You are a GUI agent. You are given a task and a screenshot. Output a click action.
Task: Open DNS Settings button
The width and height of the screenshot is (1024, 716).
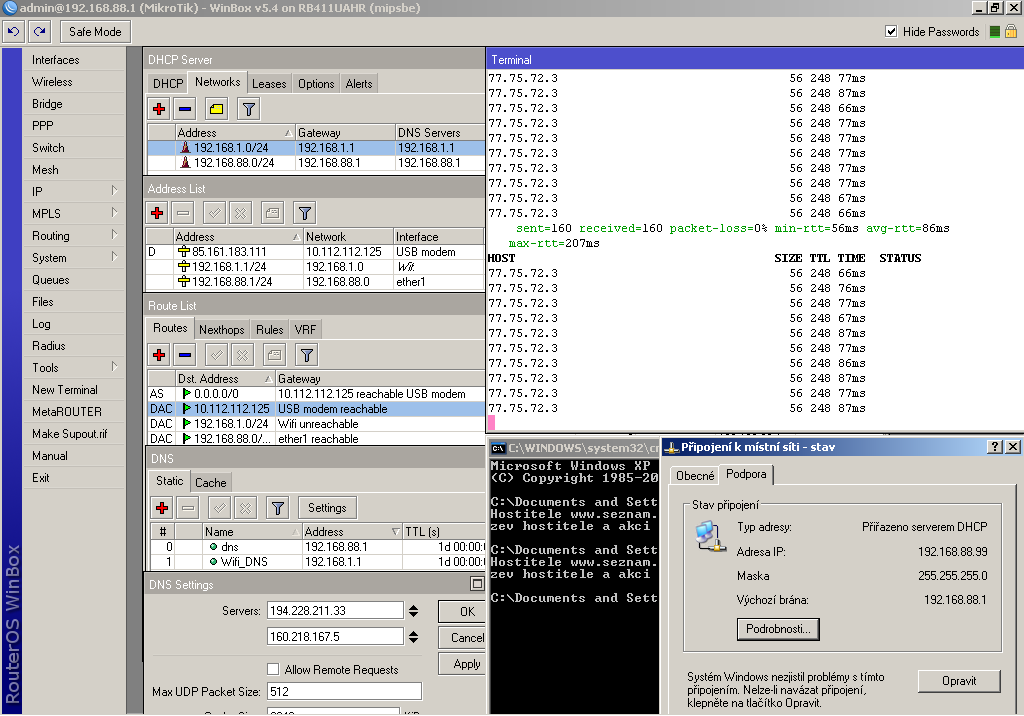[x=327, y=508]
